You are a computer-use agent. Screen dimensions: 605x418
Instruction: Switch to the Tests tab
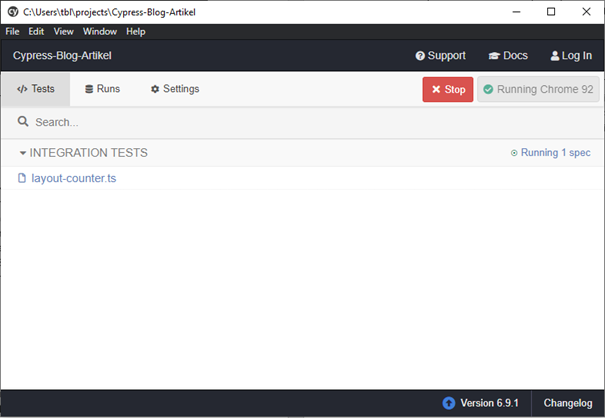tap(35, 89)
